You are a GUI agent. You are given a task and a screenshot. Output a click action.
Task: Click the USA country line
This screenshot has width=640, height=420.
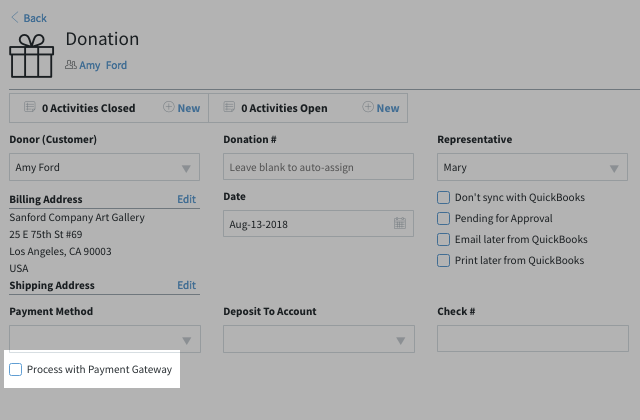pyautogui.click(x=19, y=268)
